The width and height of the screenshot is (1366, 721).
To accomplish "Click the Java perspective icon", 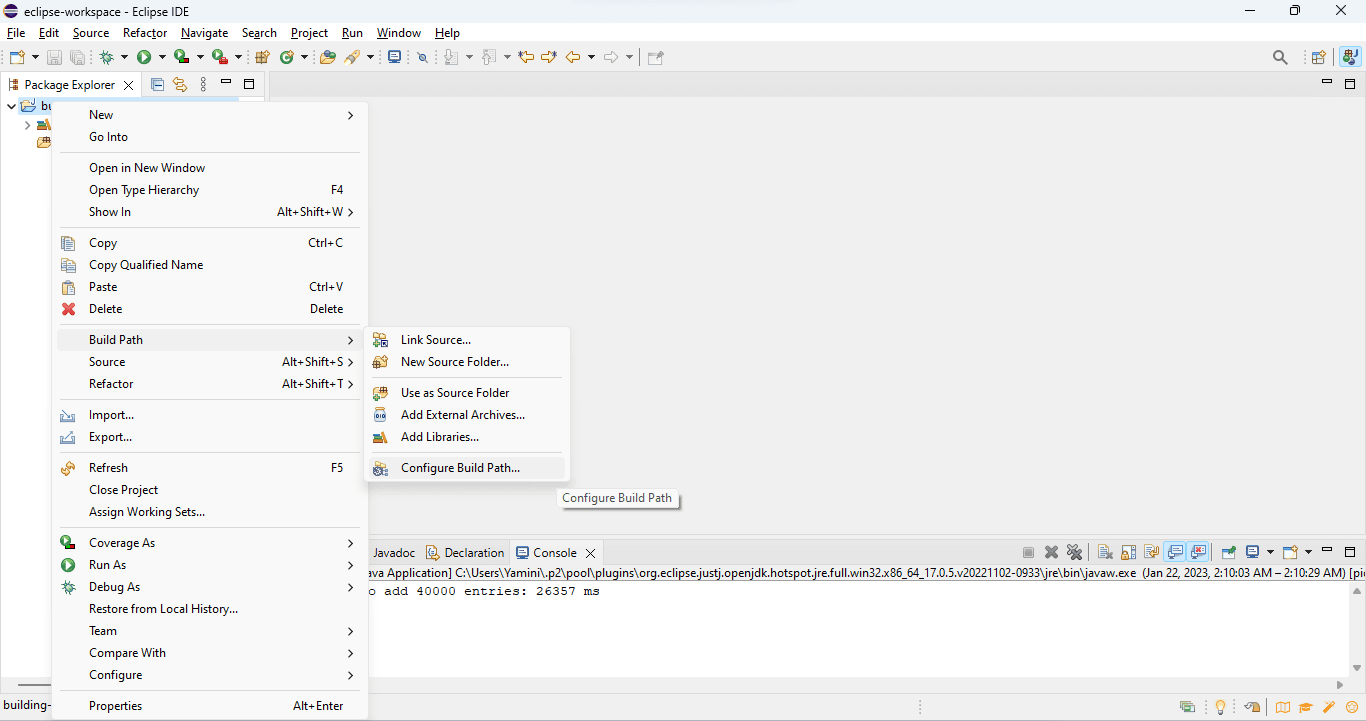I will tap(1350, 57).
